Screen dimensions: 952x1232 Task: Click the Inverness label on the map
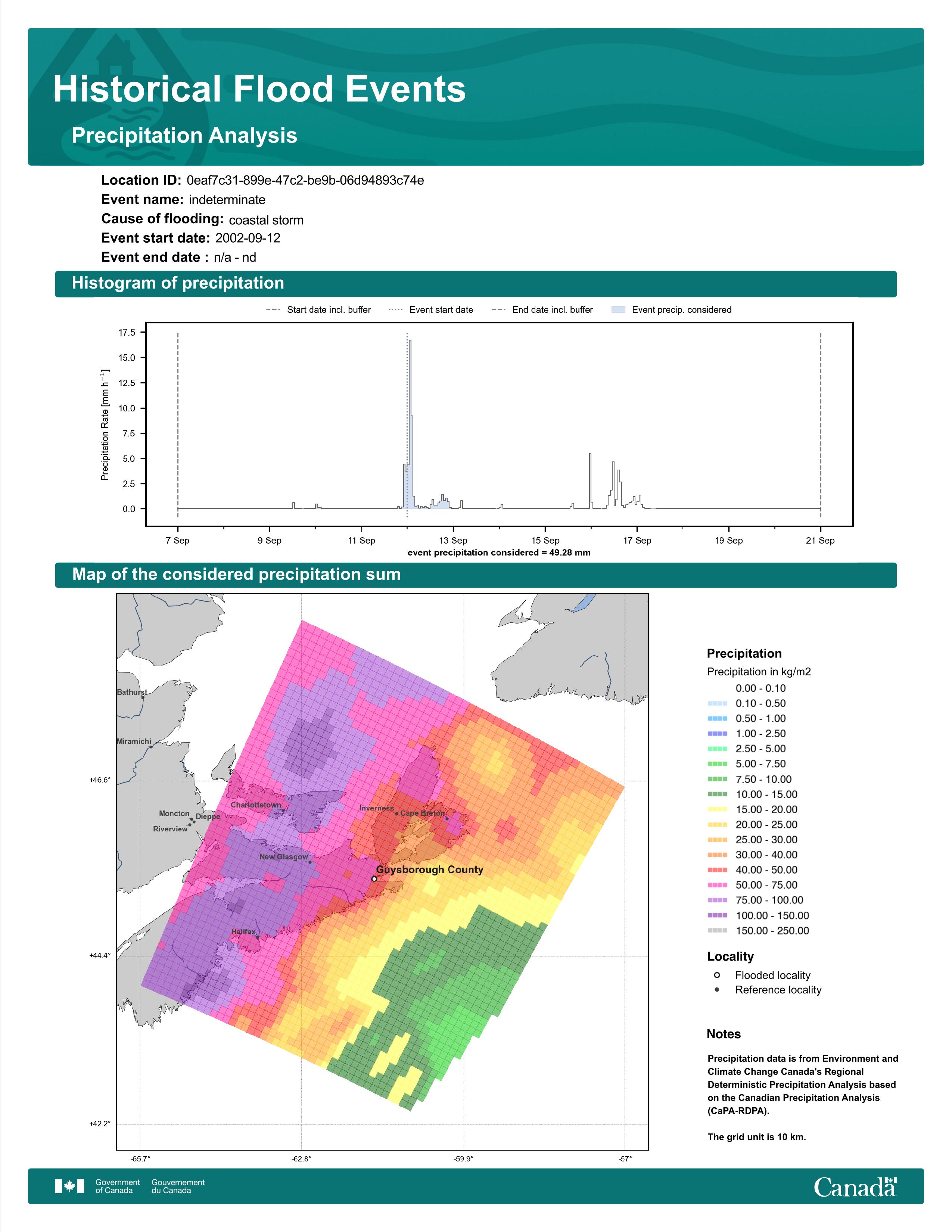click(x=377, y=808)
